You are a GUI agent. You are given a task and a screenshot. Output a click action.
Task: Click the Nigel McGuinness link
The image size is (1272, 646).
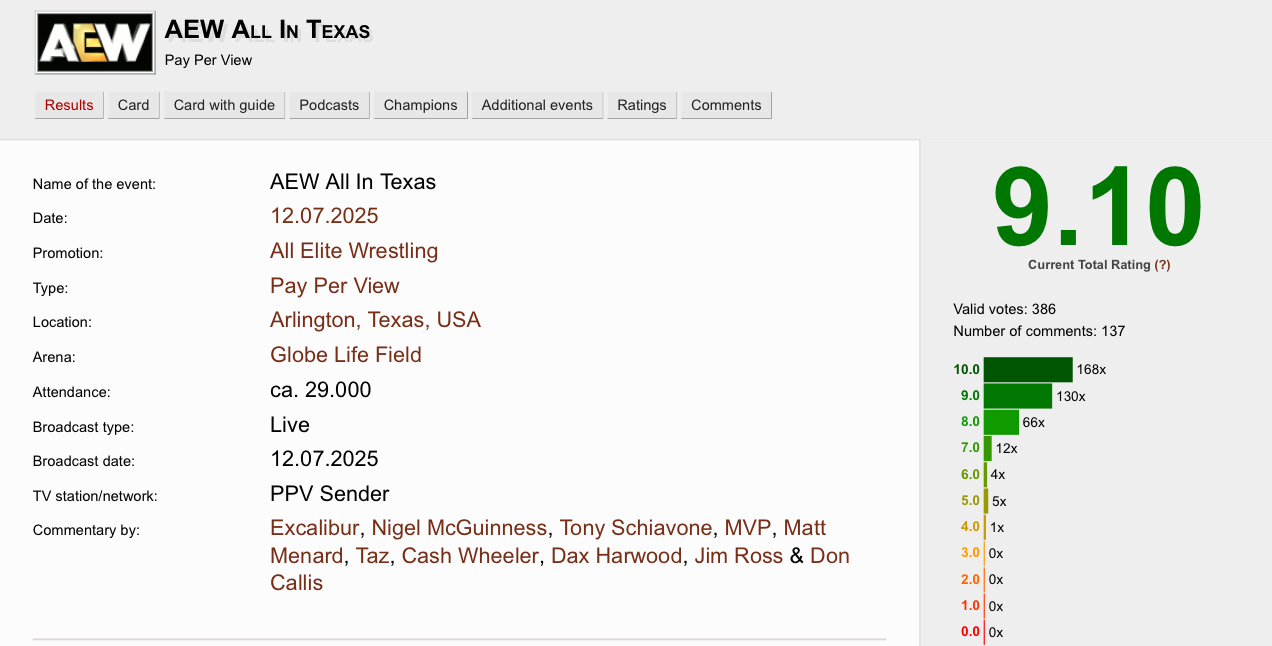tap(460, 528)
